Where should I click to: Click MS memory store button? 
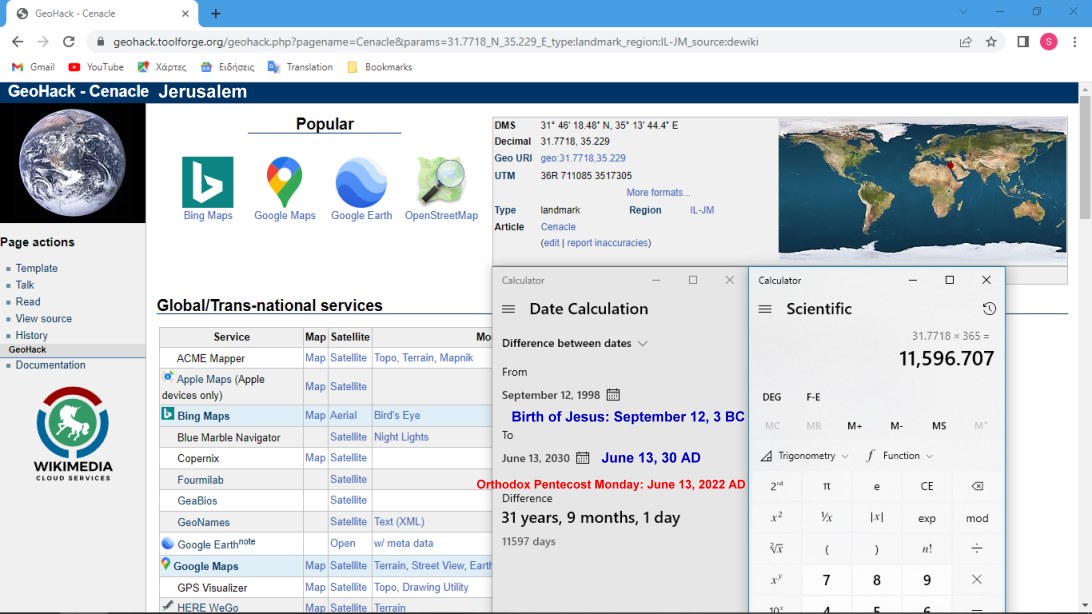[x=939, y=425]
